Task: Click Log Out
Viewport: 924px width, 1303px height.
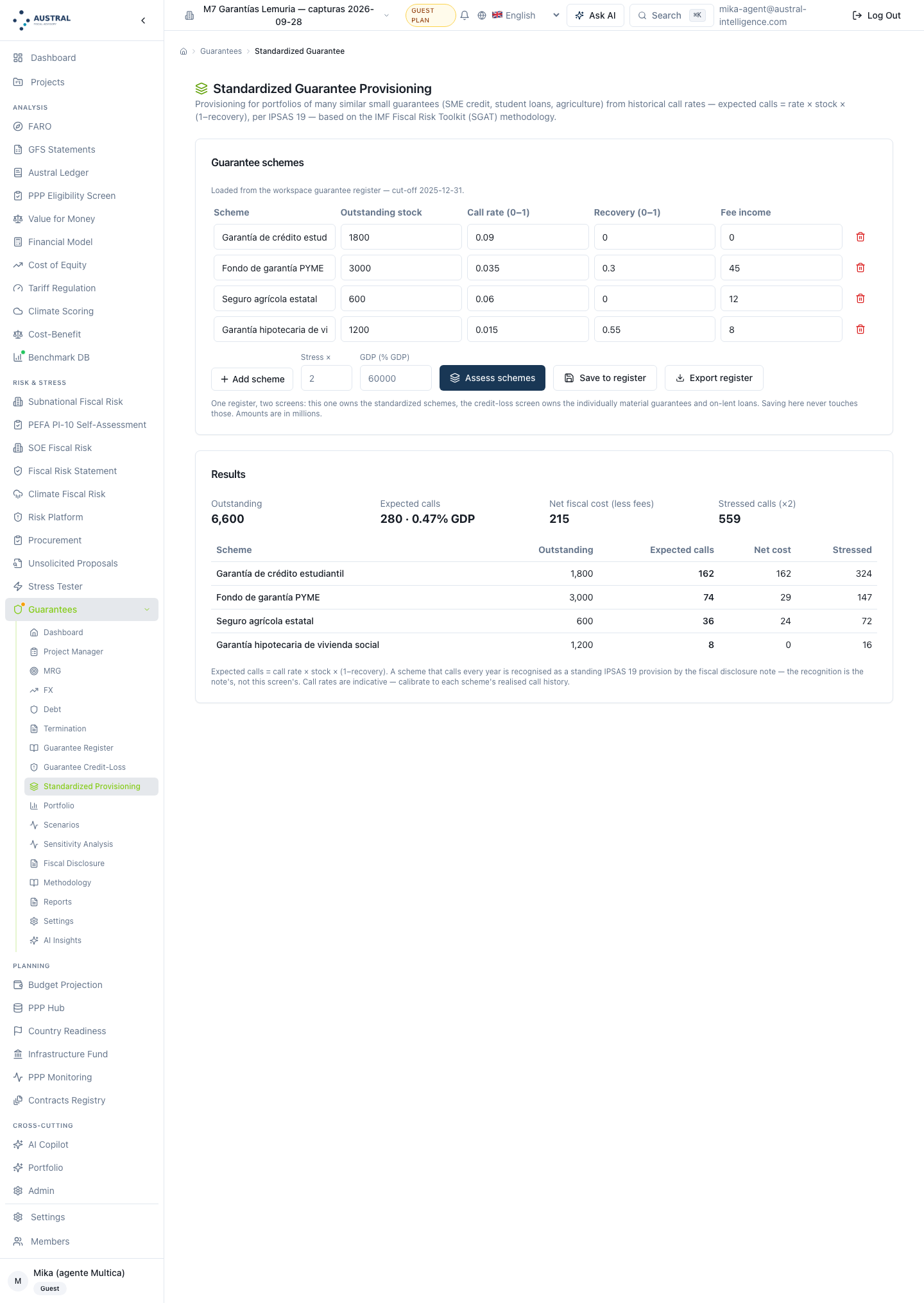Action: tap(877, 15)
